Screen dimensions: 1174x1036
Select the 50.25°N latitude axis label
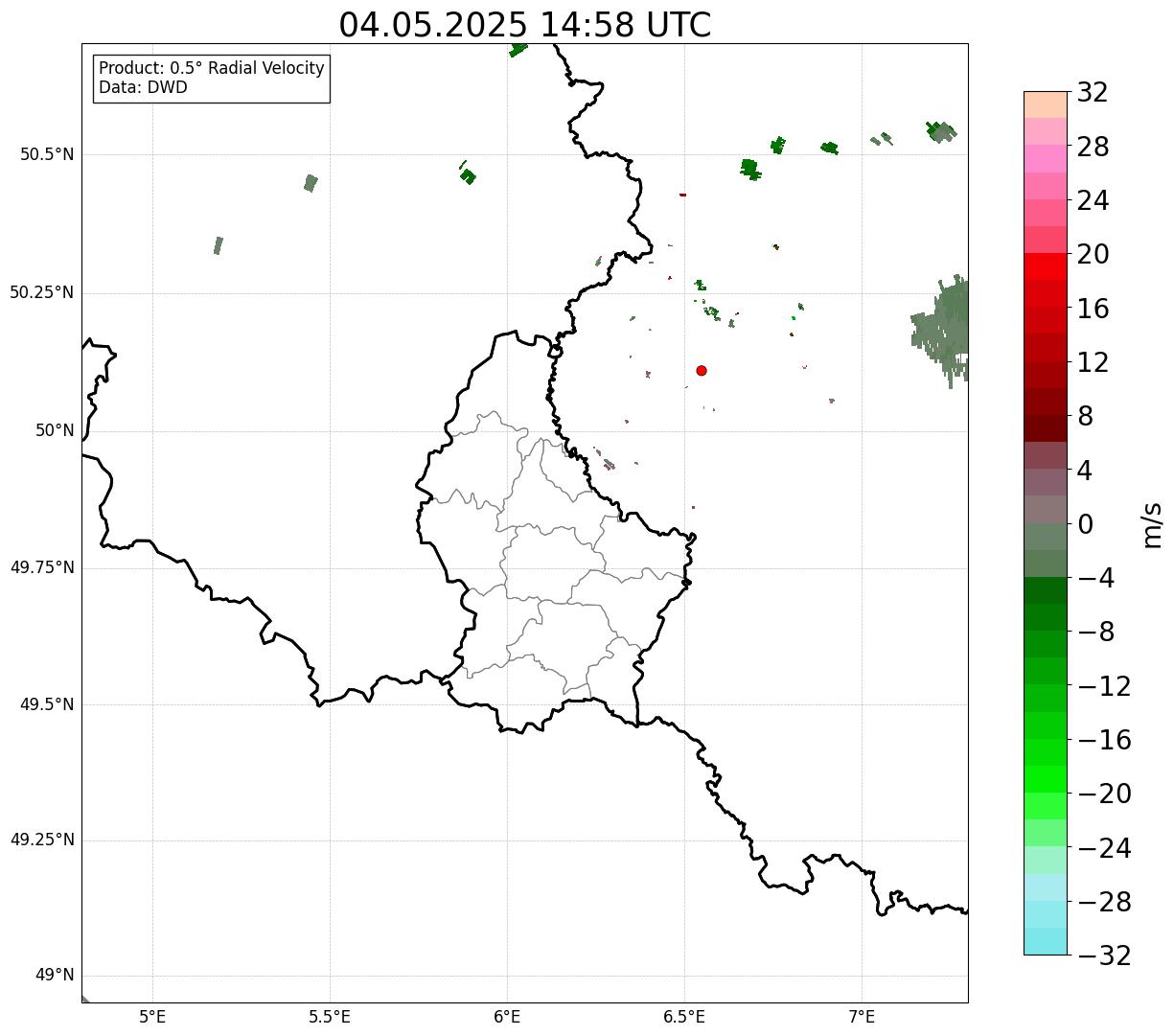click(x=41, y=292)
